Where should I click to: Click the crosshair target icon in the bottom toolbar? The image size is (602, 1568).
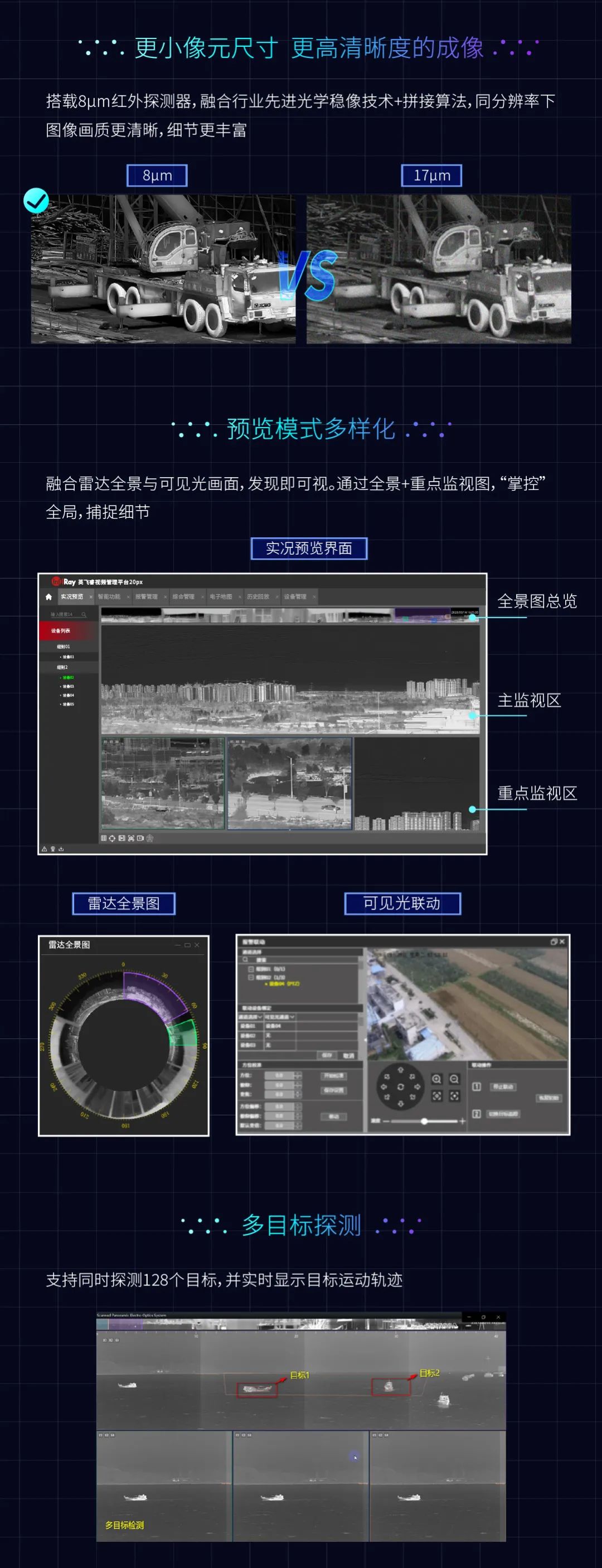click(113, 838)
